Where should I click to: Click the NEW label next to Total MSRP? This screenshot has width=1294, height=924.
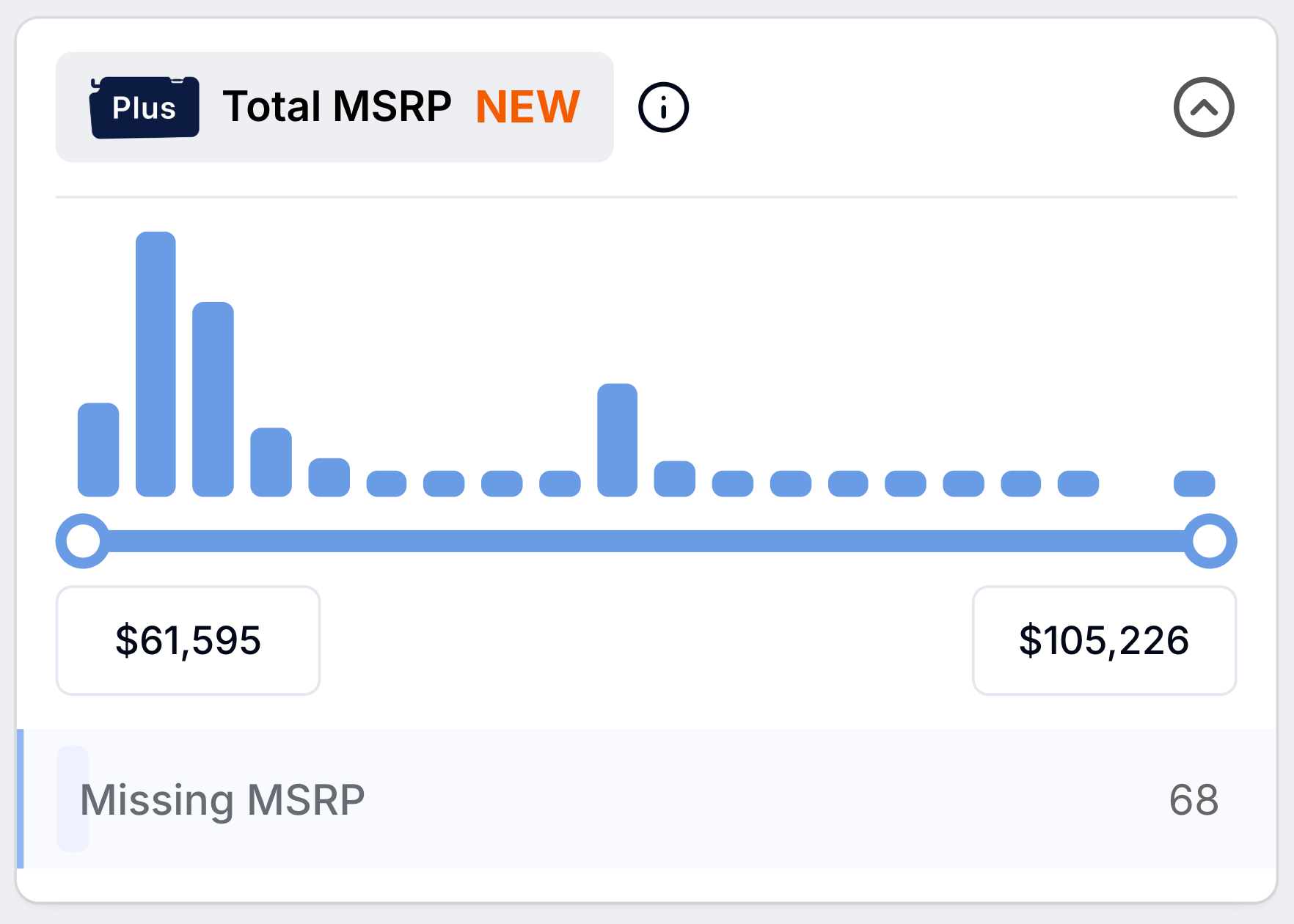(x=528, y=107)
